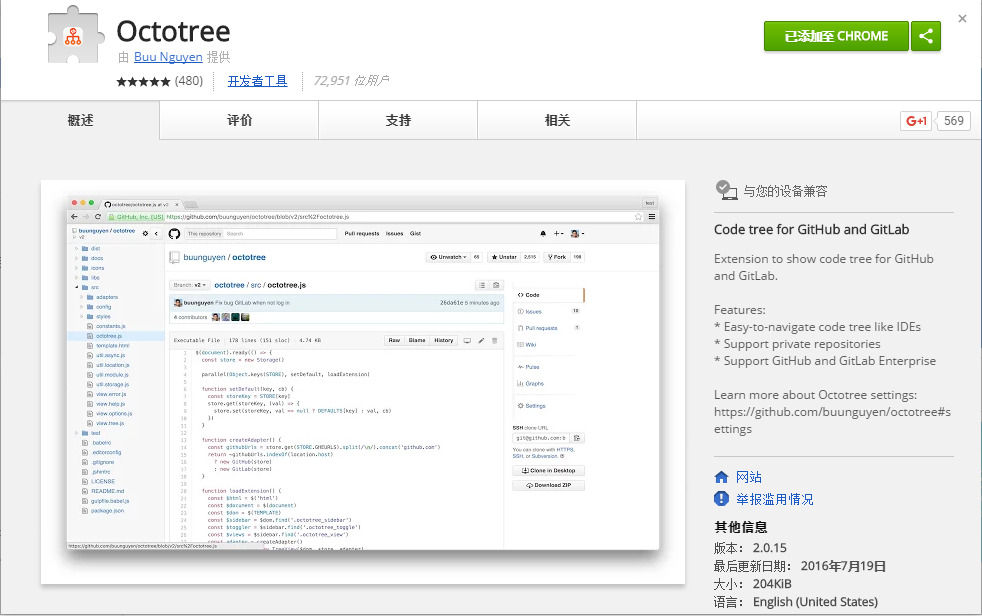Open the 网站 website link
Viewport: 982px width, 616px height.
(x=748, y=477)
